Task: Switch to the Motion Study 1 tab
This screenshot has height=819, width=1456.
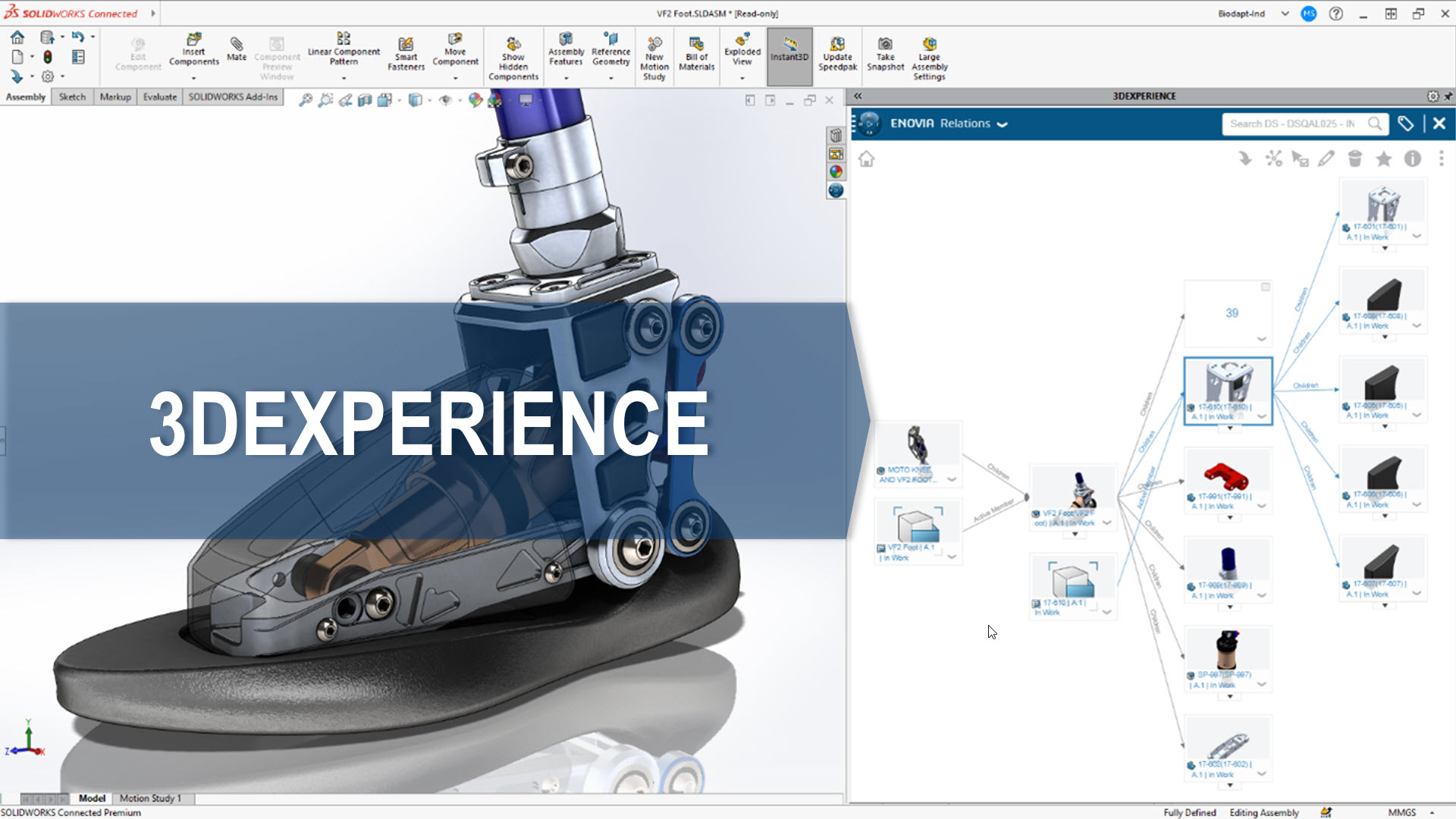Action: pyautogui.click(x=150, y=798)
